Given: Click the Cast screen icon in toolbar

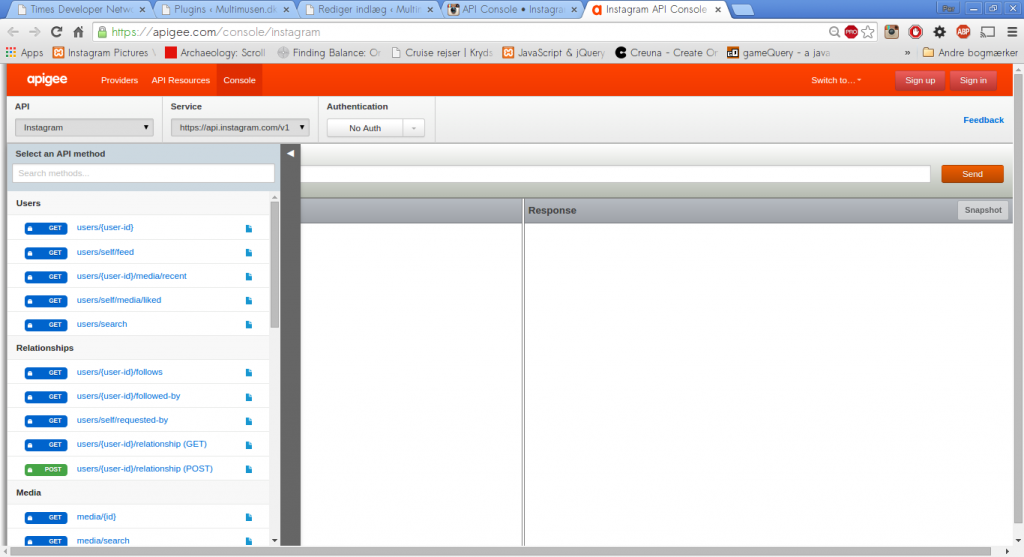Looking at the screenshot, I should 988,32.
